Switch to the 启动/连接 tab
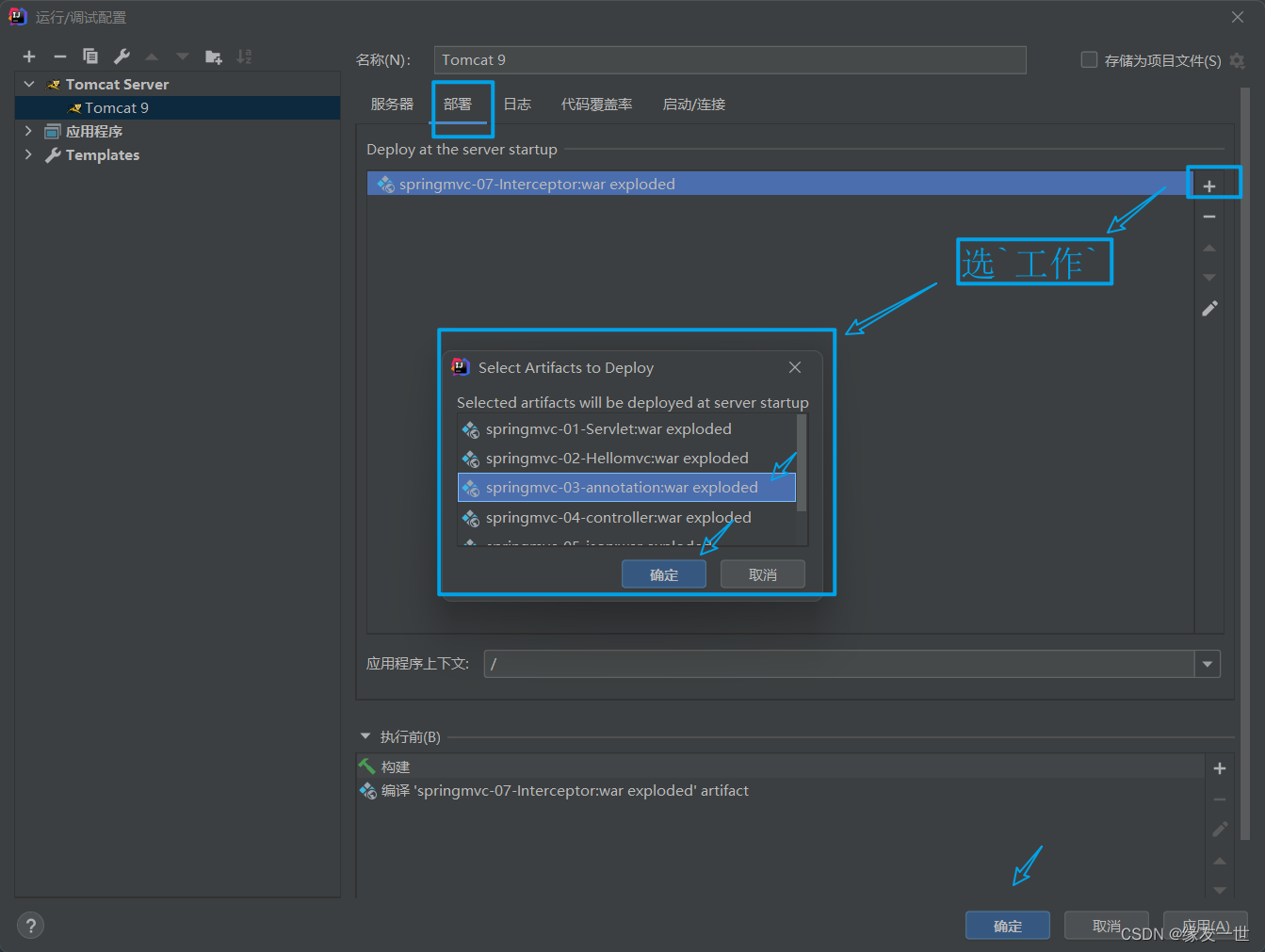Image resolution: width=1265 pixels, height=952 pixels. coord(694,105)
